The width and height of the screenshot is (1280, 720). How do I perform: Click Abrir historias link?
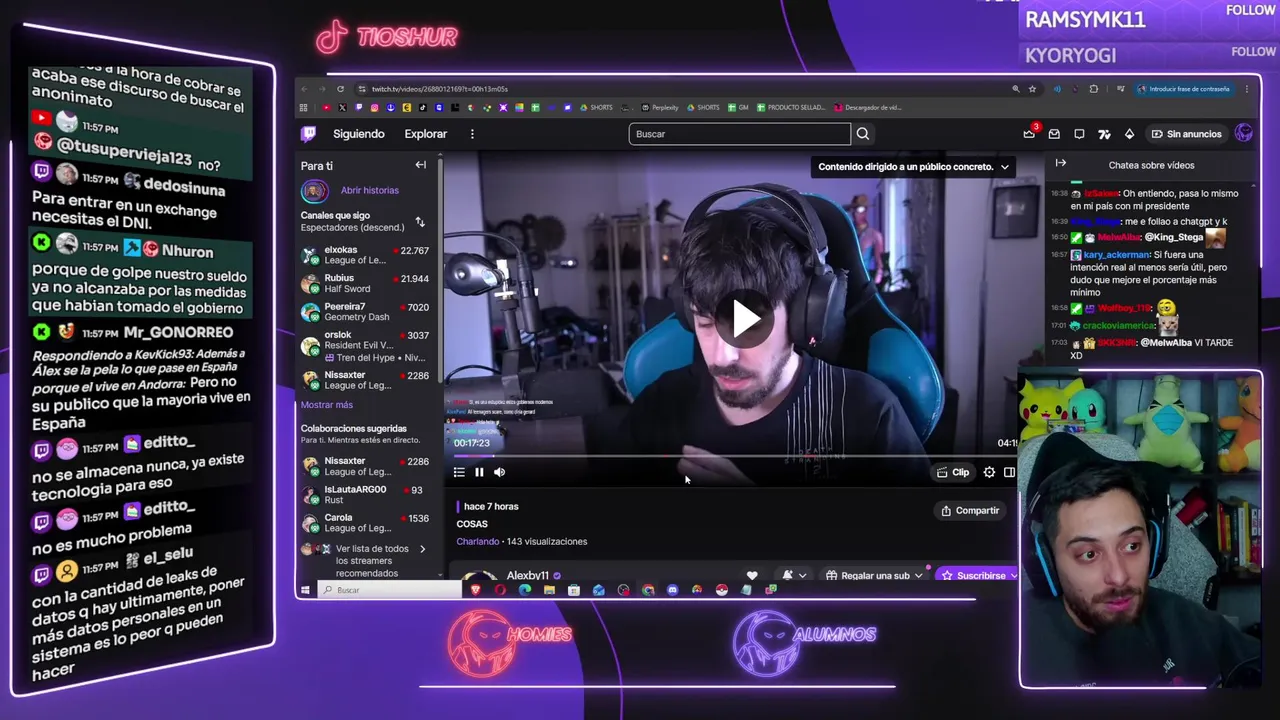click(x=370, y=190)
